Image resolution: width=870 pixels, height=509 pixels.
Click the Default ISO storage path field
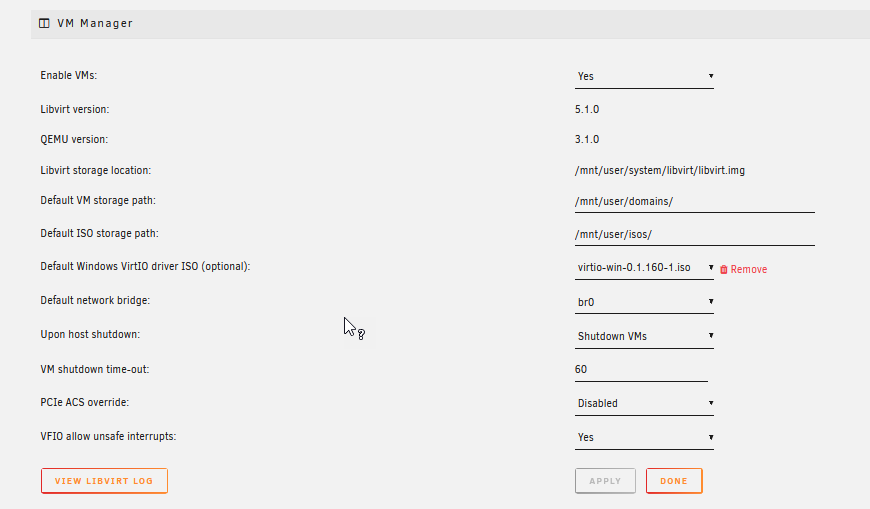tap(695, 235)
